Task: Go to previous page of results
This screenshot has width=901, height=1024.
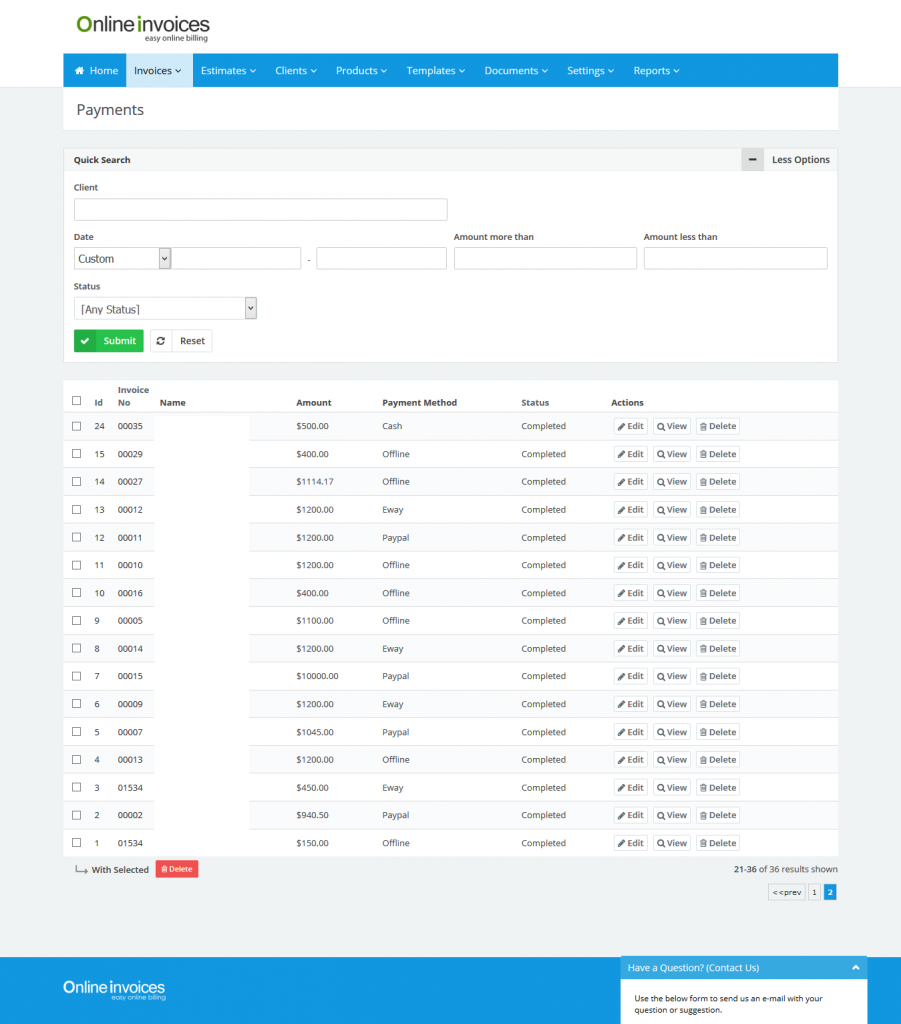Action: tap(786, 892)
